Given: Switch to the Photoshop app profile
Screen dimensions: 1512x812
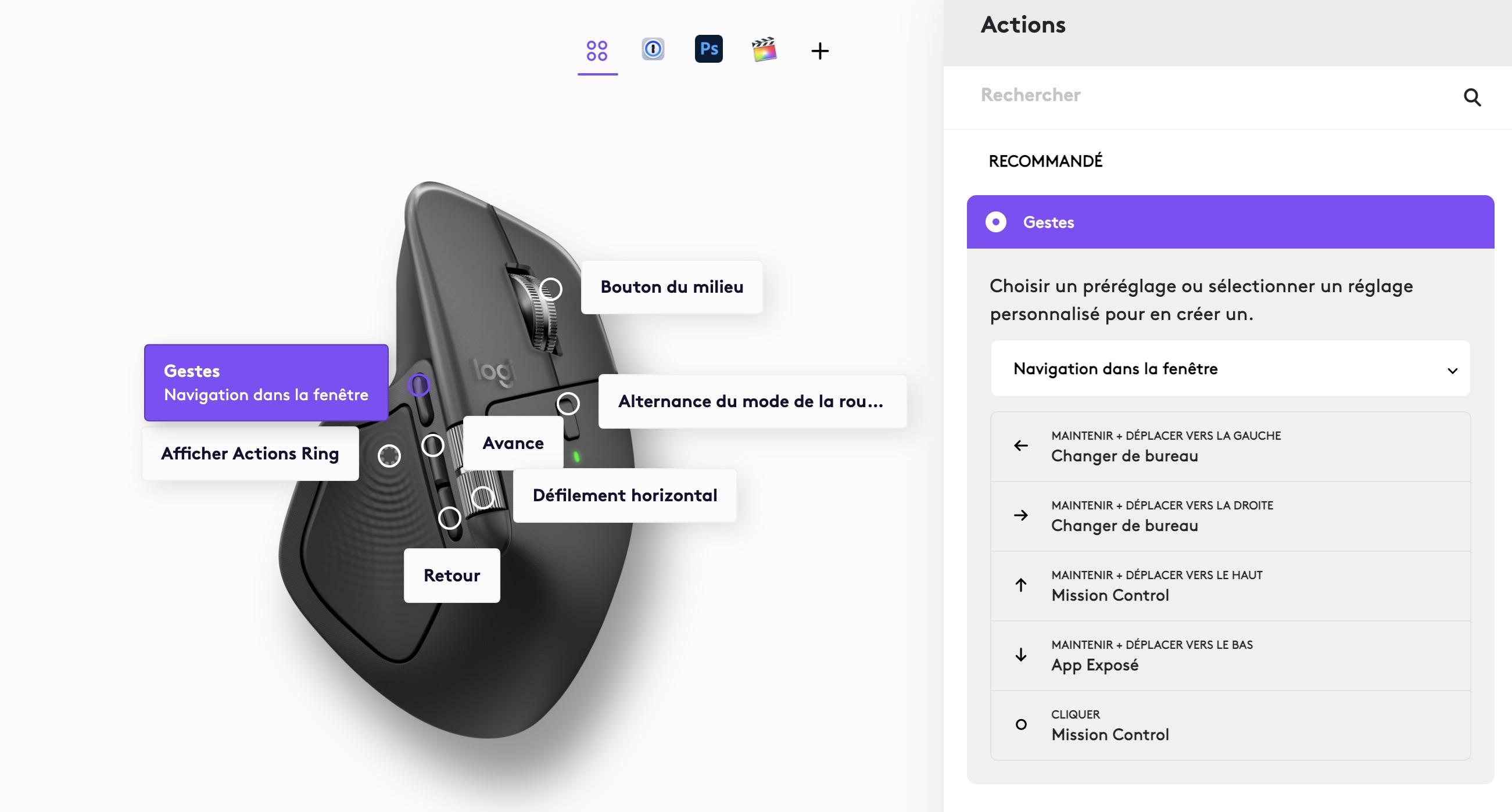Looking at the screenshot, I should (708, 49).
